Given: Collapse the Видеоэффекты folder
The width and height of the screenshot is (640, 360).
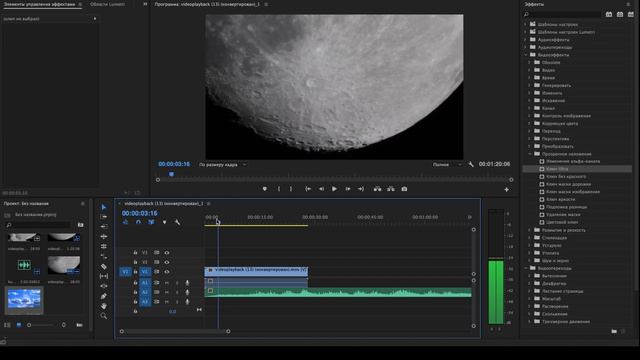Looking at the screenshot, I should 526,55.
